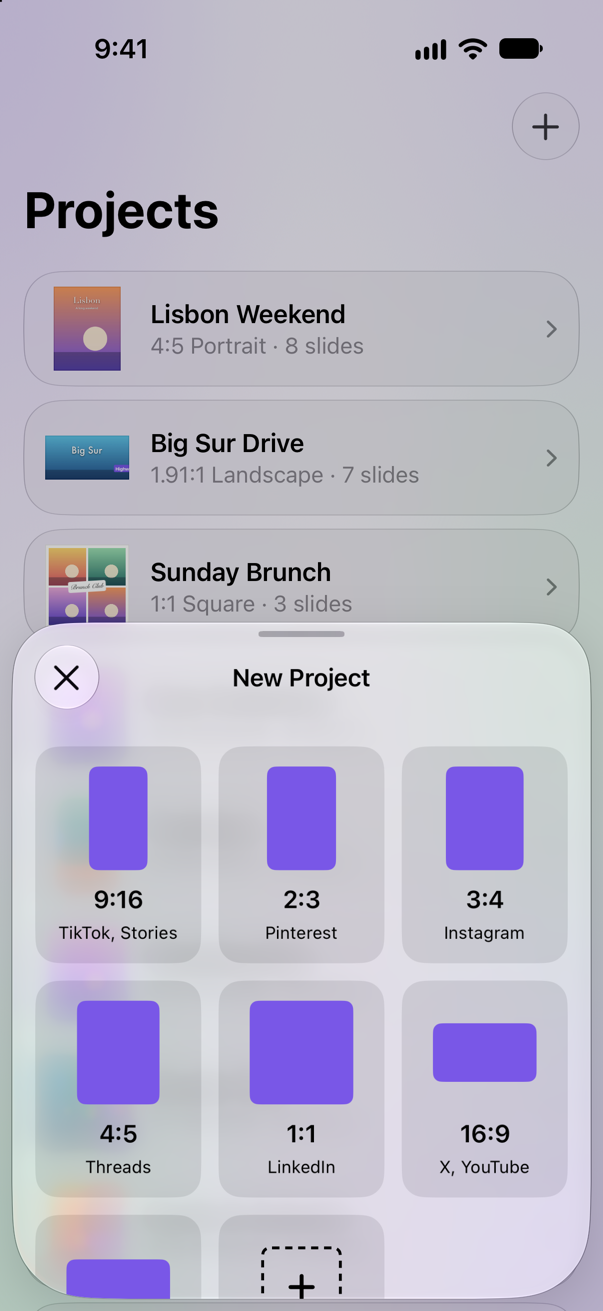Tap the "4:5 Portrait · 8 slides" subtitle
The width and height of the screenshot is (603, 1311).
pos(257,346)
